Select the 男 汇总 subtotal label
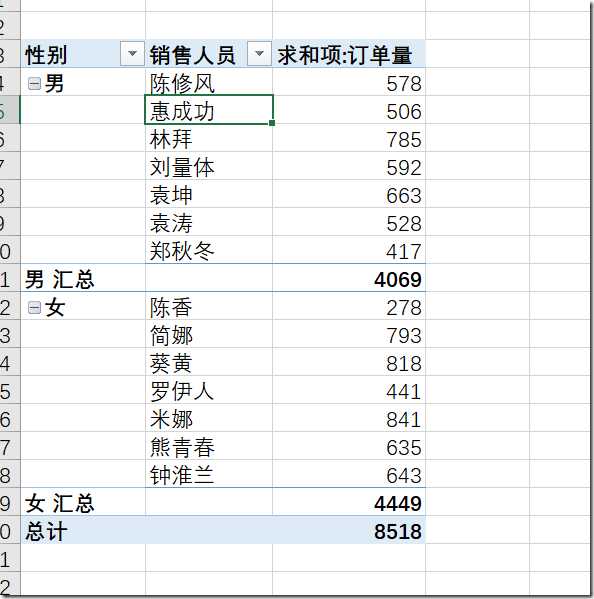594x599 pixels. (59, 279)
